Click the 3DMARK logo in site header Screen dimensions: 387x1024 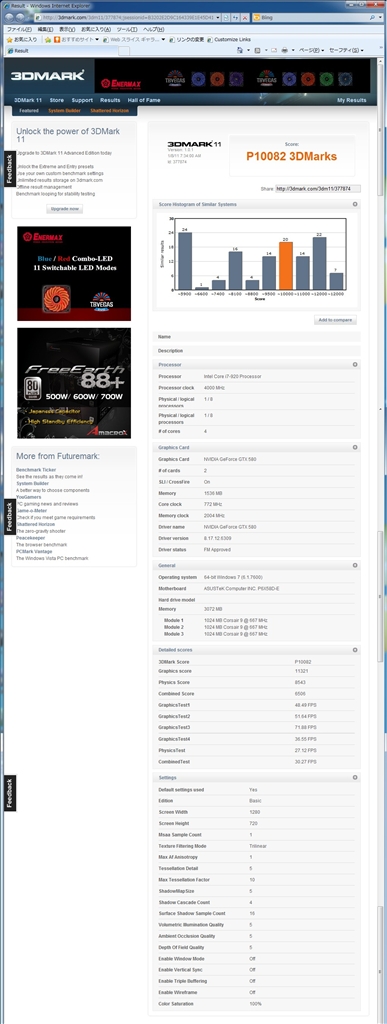[47, 75]
